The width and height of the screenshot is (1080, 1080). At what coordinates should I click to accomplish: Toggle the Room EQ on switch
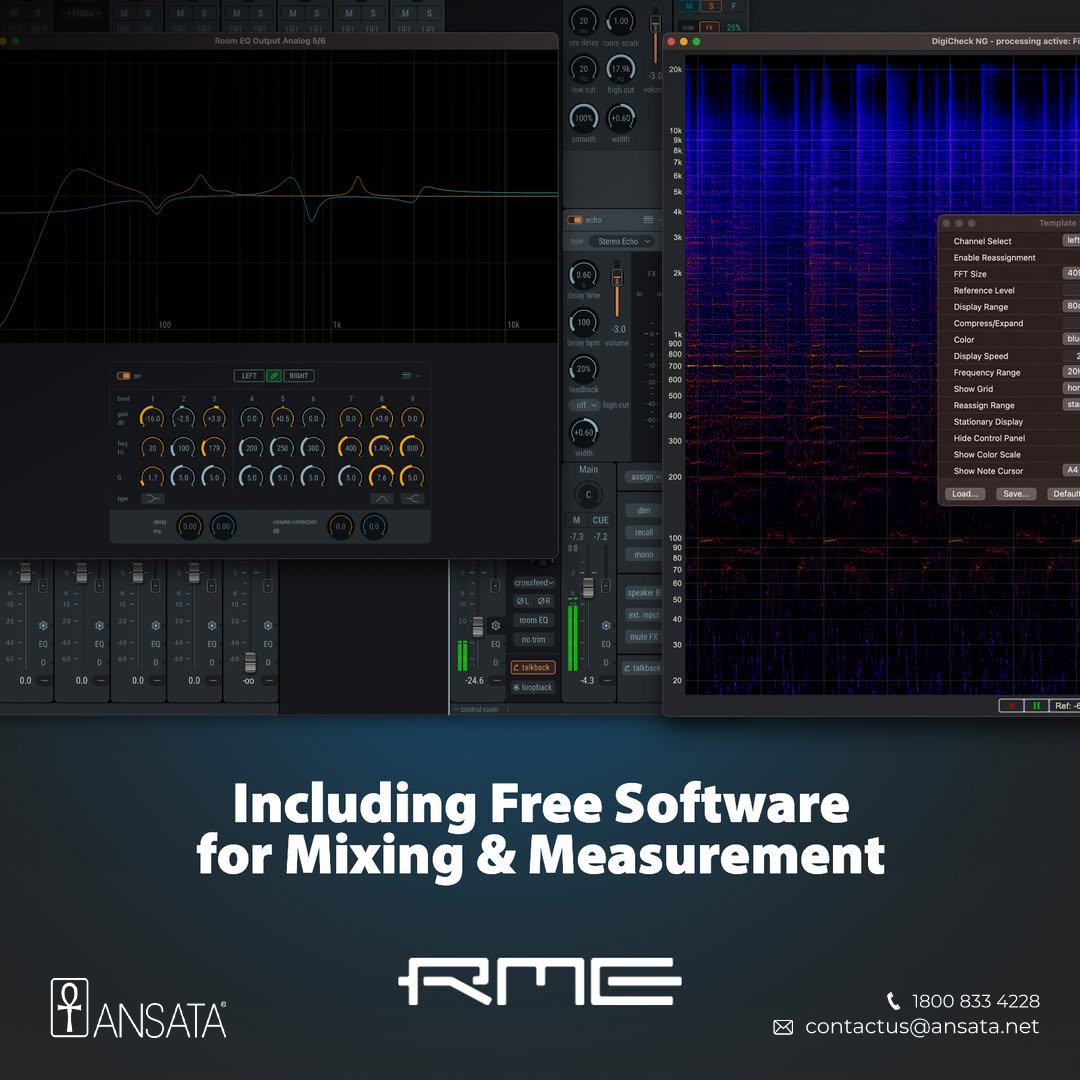(123, 376)
